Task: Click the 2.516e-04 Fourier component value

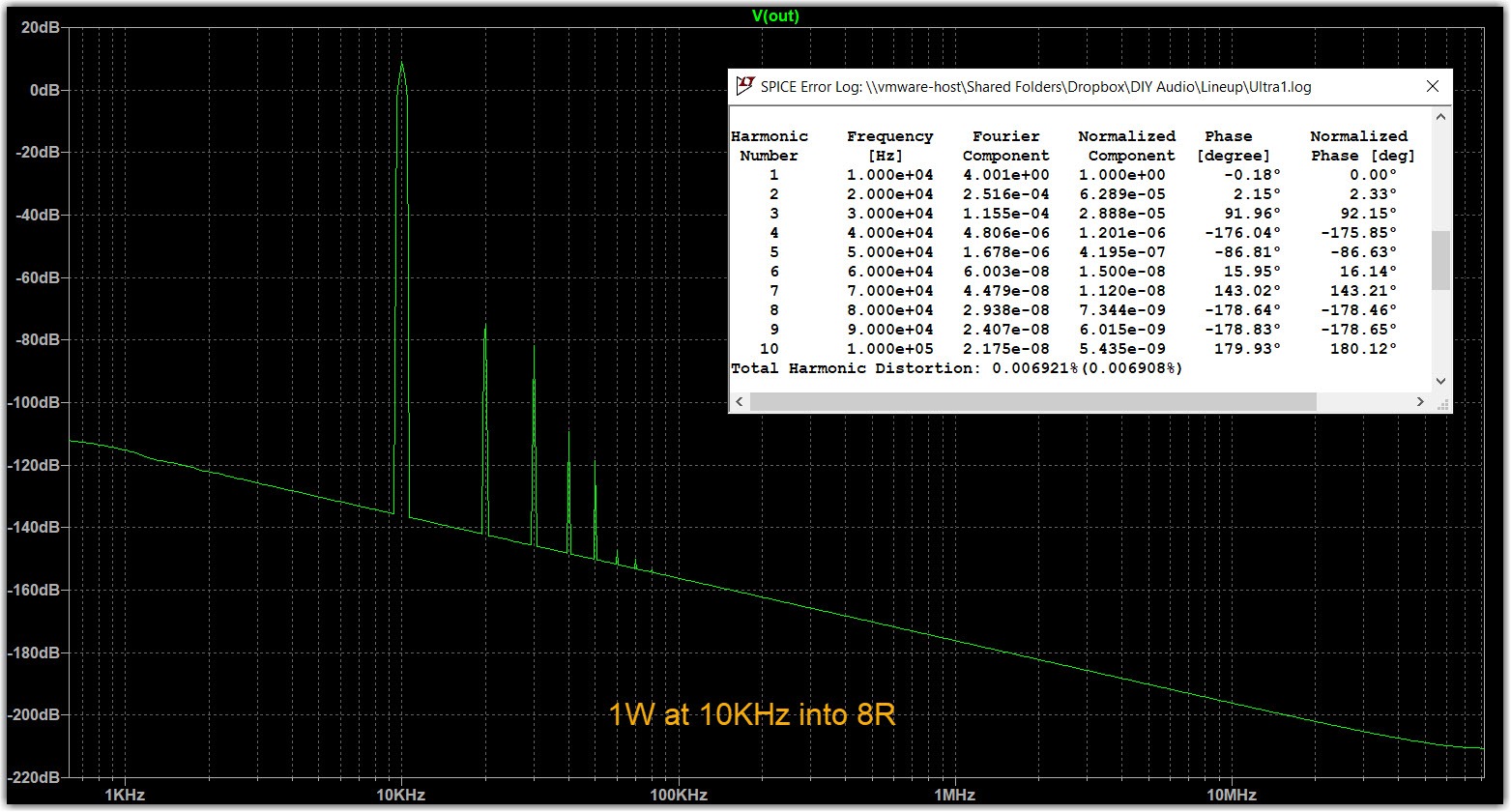Action: (x=1005, y=194)
